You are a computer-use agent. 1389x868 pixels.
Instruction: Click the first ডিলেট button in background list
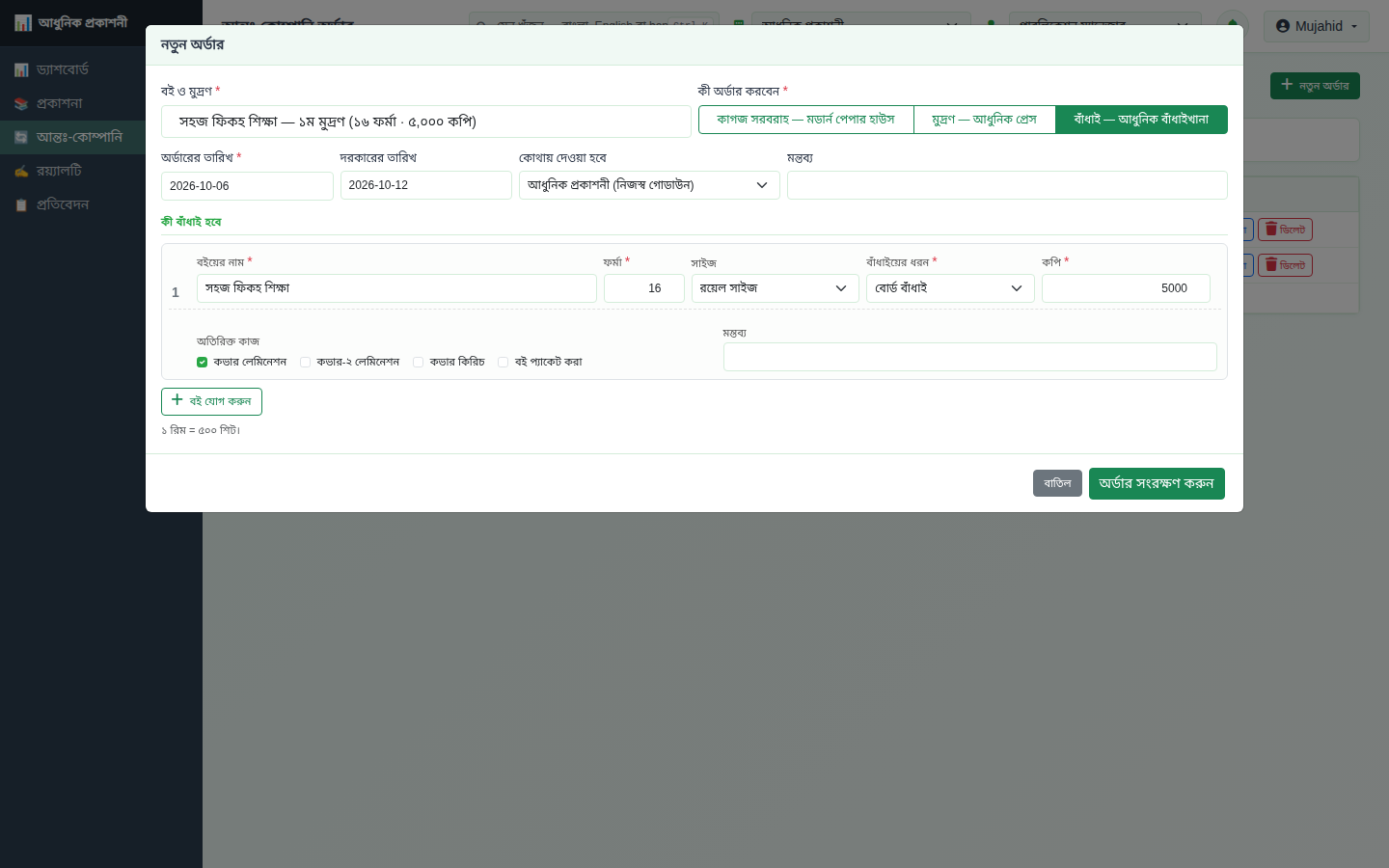[x=1285, y=230]
